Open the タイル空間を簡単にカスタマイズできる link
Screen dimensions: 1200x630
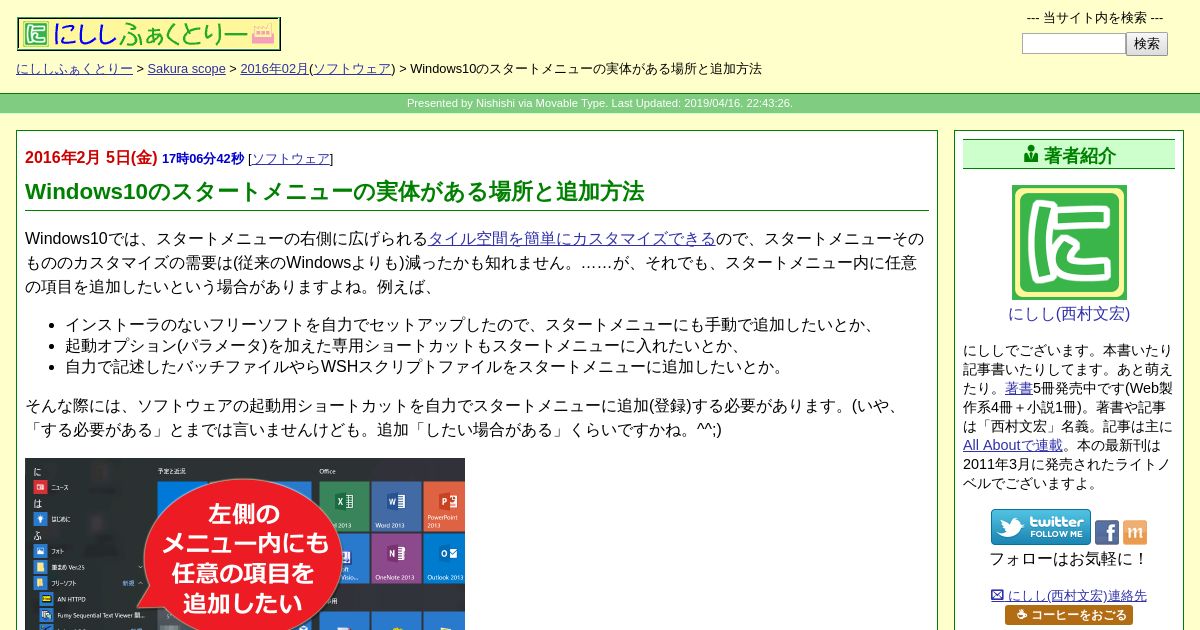point(572,239)
